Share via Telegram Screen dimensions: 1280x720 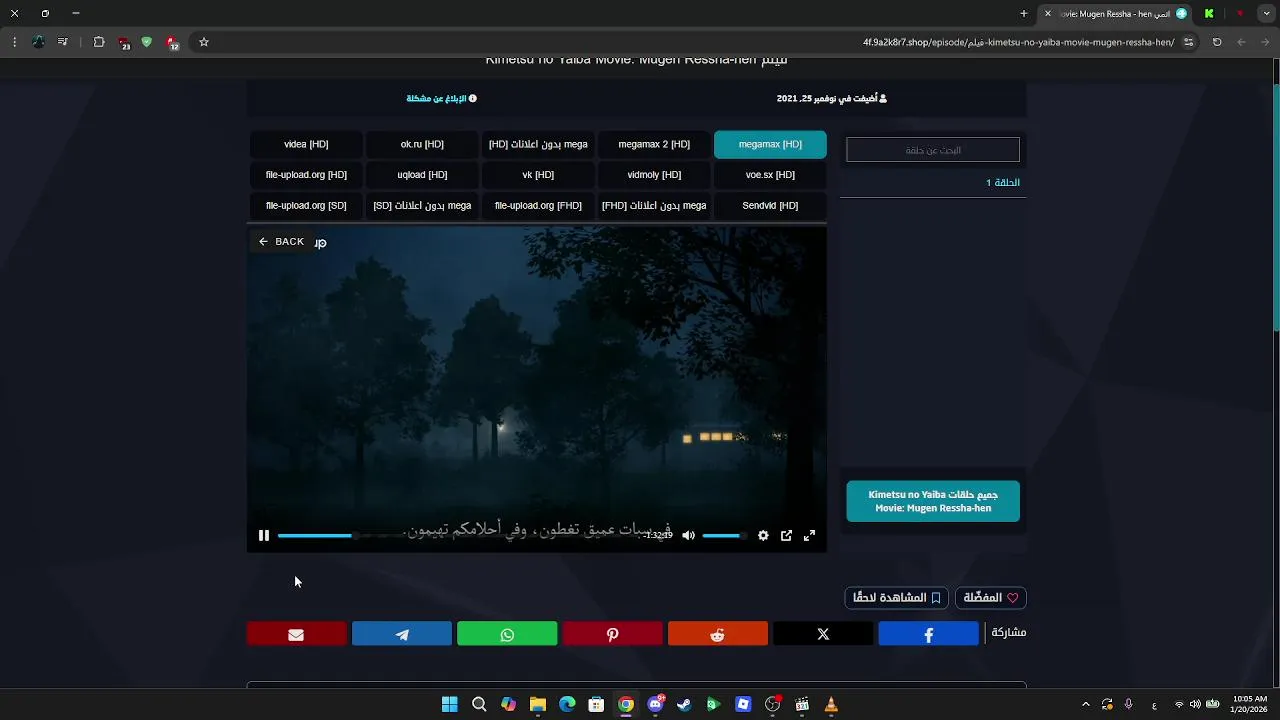[402, 634]
